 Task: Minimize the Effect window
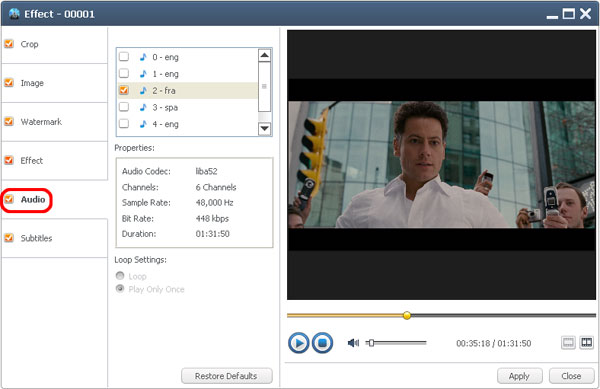552,17
